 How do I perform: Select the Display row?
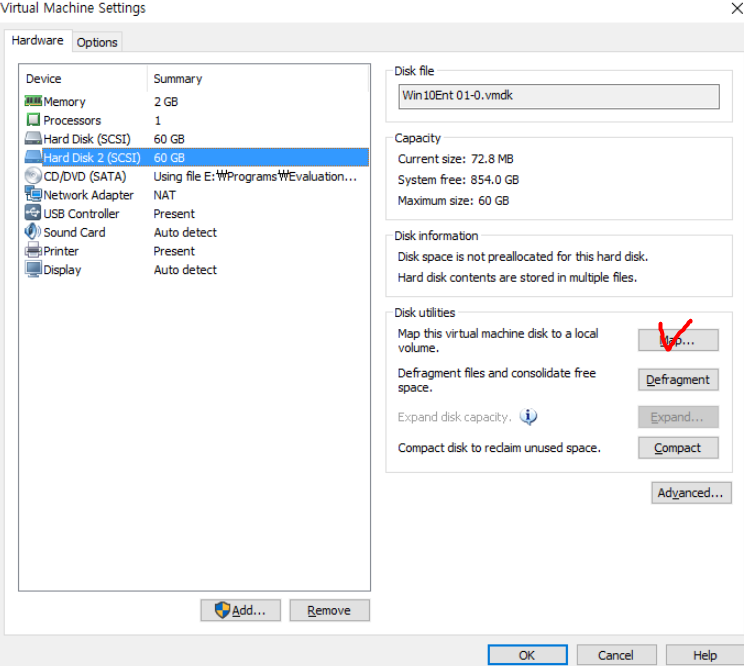(196, 269)
